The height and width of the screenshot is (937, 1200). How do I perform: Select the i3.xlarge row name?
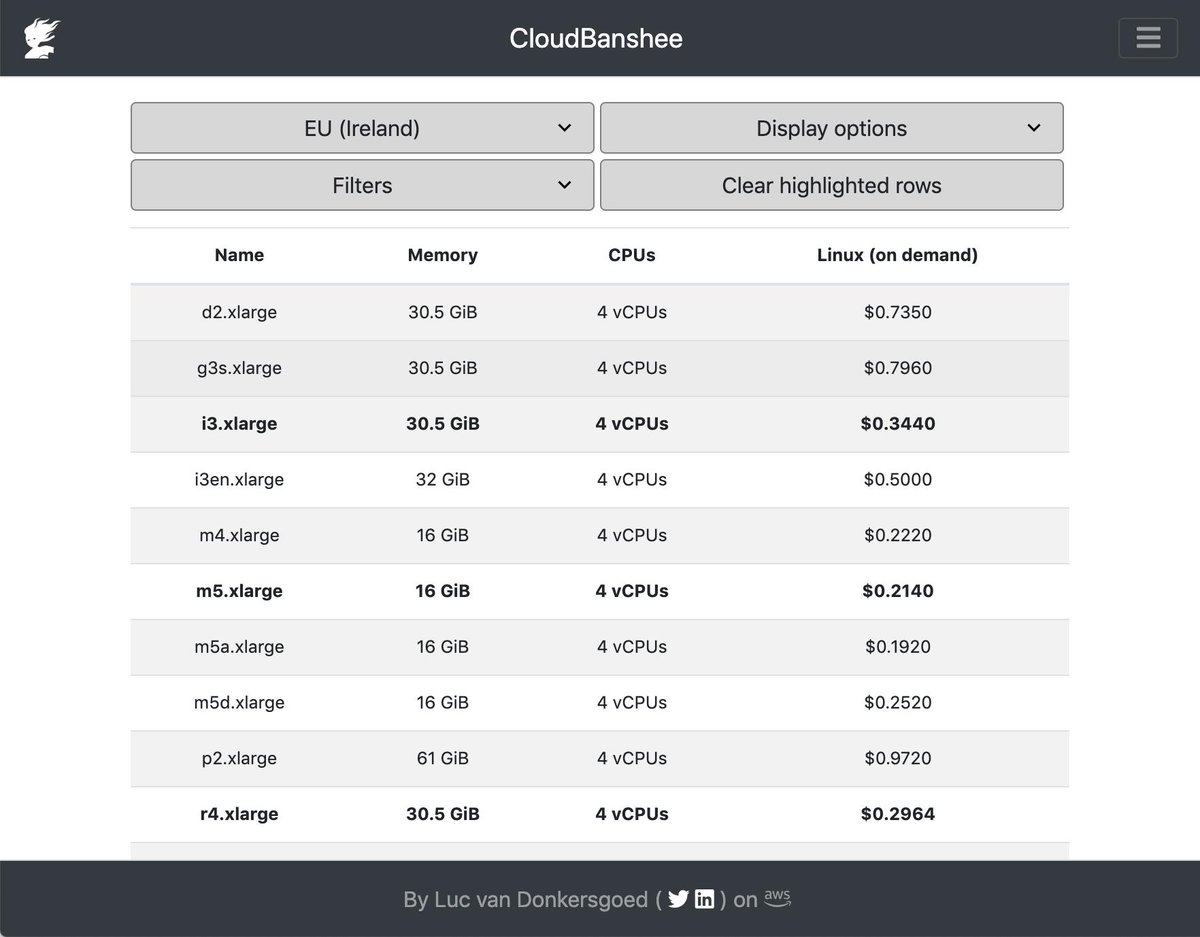pyautogui.click(x=239, y=424)
